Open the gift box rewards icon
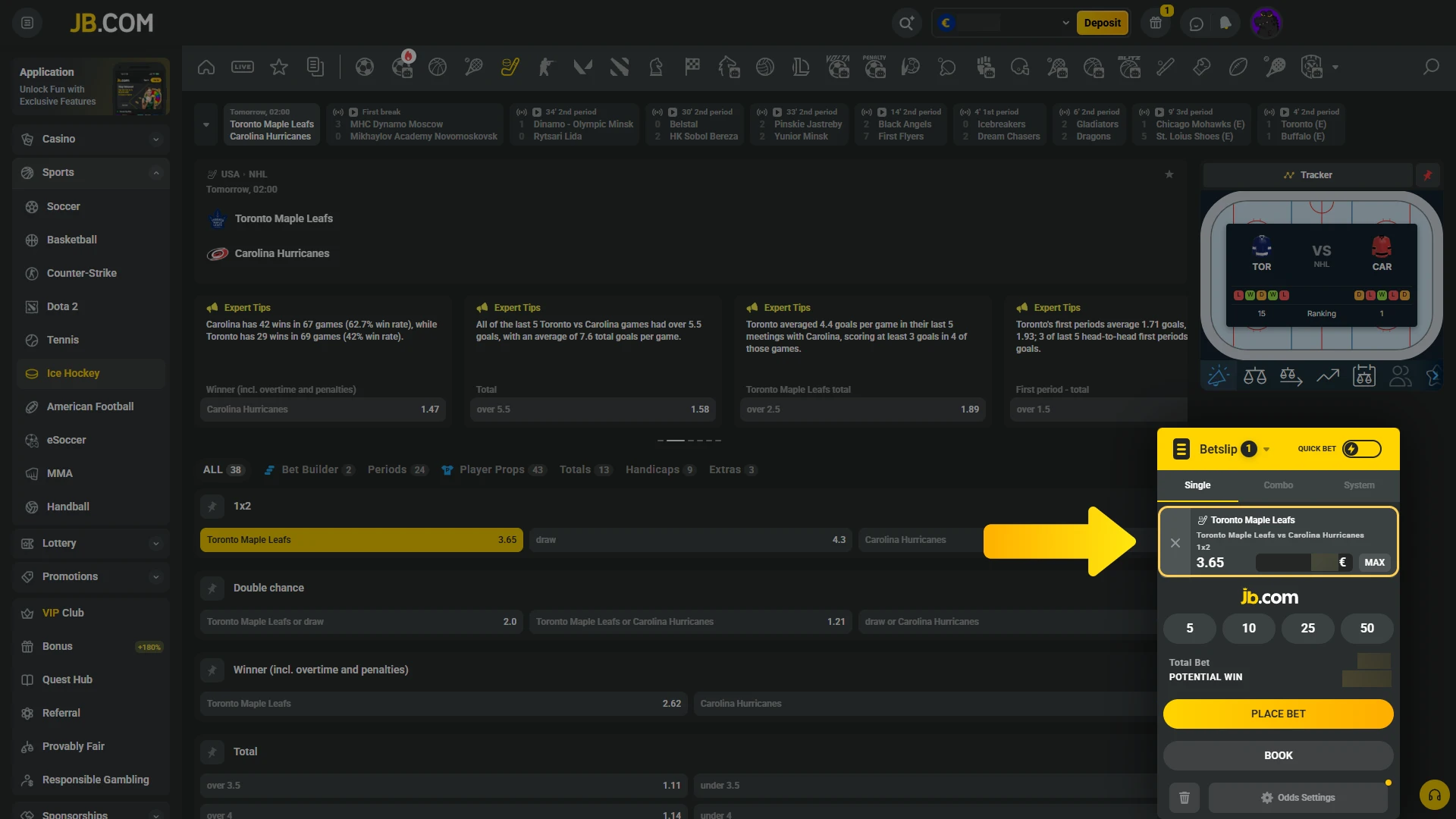Viewport: 1456px width, 819px height. (x=1156, y=23)
